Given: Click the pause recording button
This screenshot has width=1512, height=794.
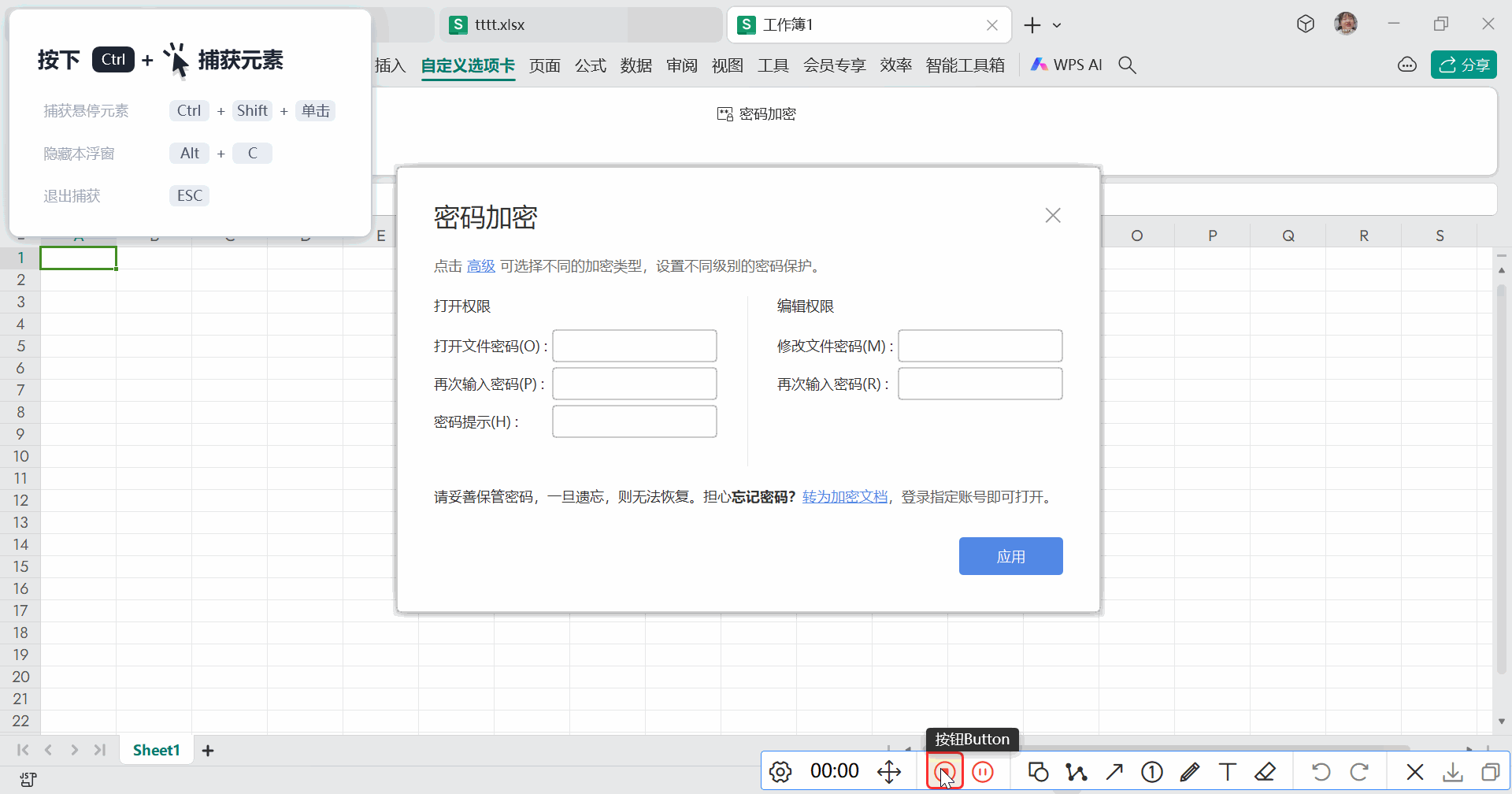Looking at the screenshot, I should pyautogui.click(x=983, y=772).
